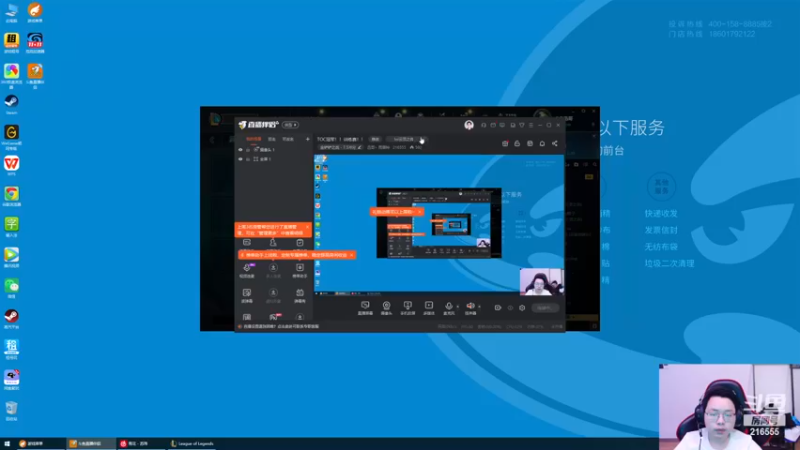Click the nested window capture in the preview
800x450 pixels.
coord(439,223)
